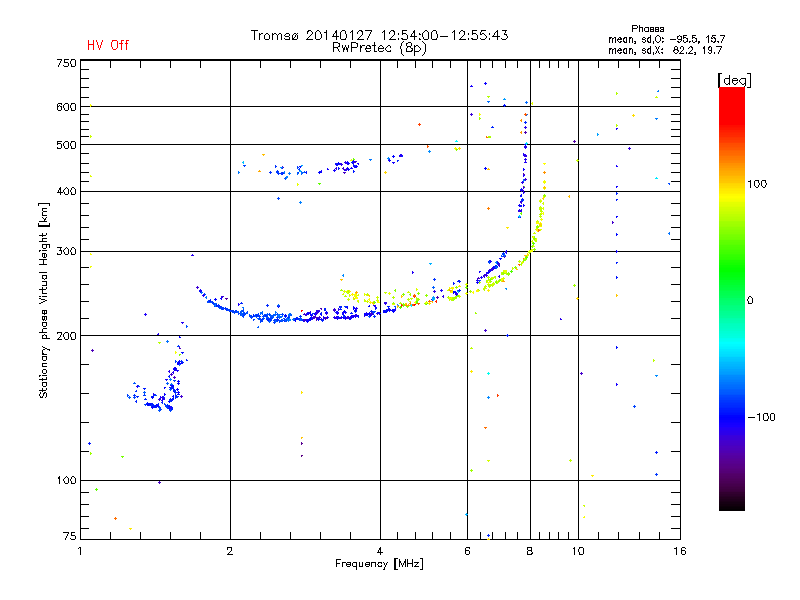Screen dimensions: 800x600
Task: Click the colorbar tick label '-100'
Action: (x=761, y=417)
